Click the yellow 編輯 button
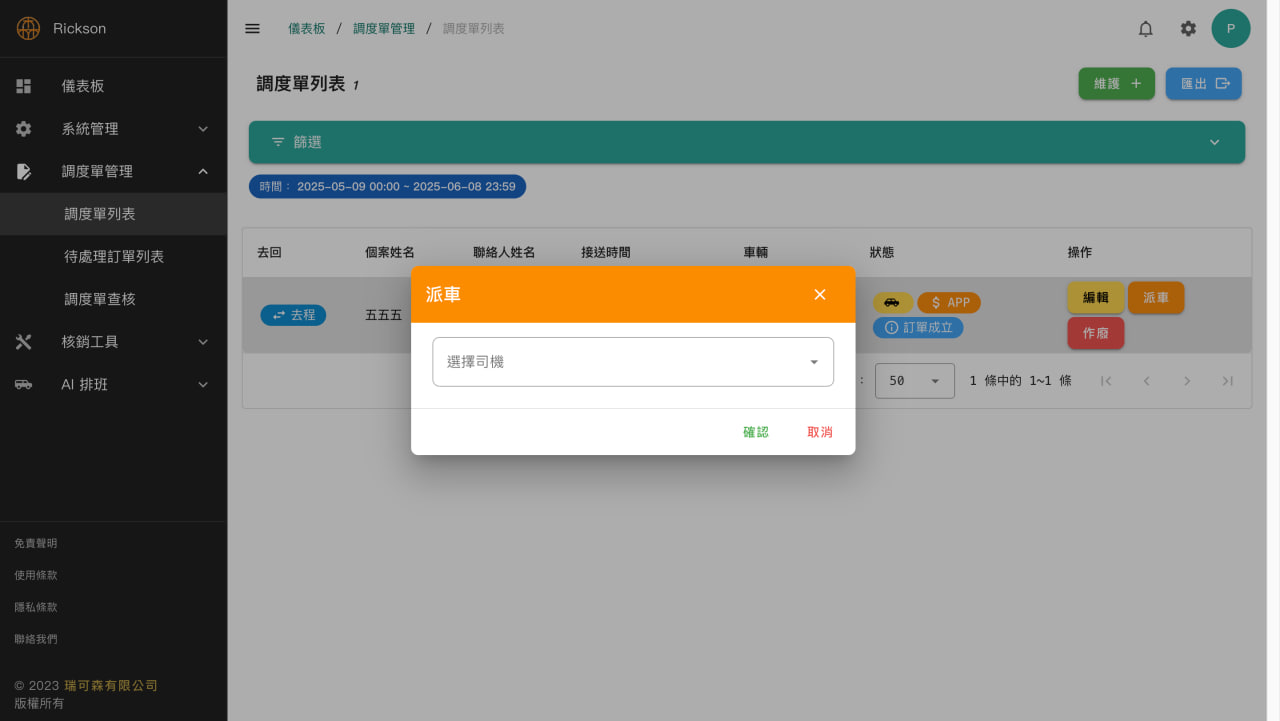Image resolution: width=1280 pixels, height=721 pixels. [1096, 298]
